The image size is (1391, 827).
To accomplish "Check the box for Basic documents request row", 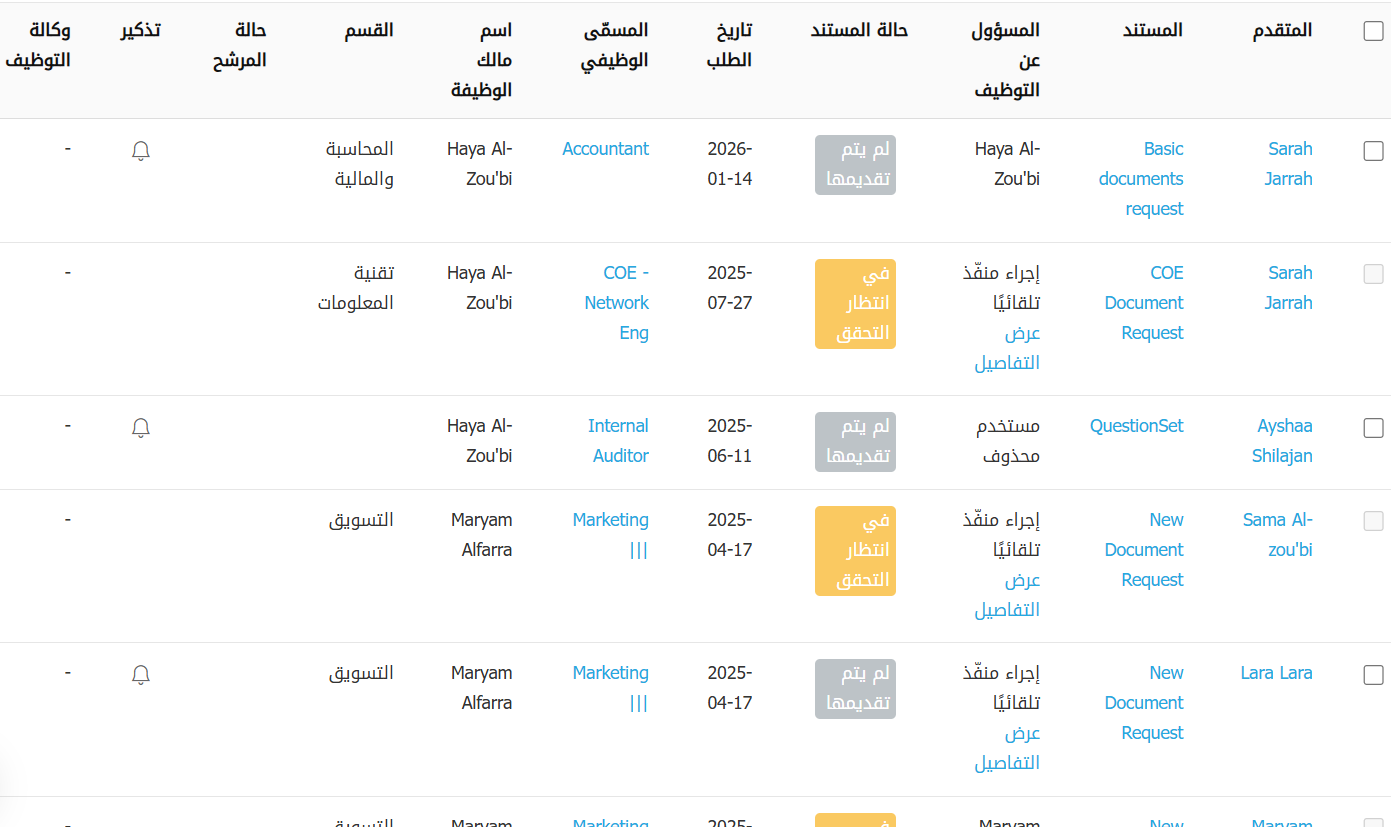I will pos(1373,151).
